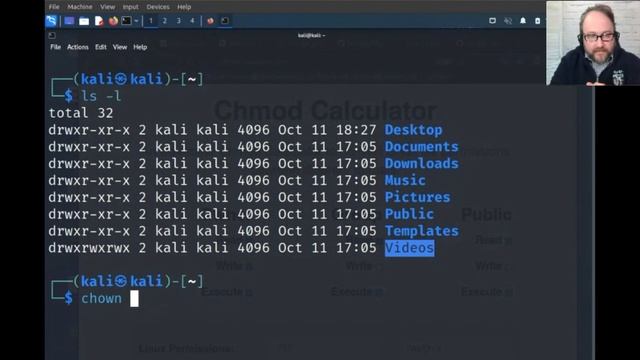Image resolution: width=640 pixels, height=360 pixels.
Task: Expand the terminal launcher dropdown arrow
Action: pyautogui.click(x=136, y=21)
